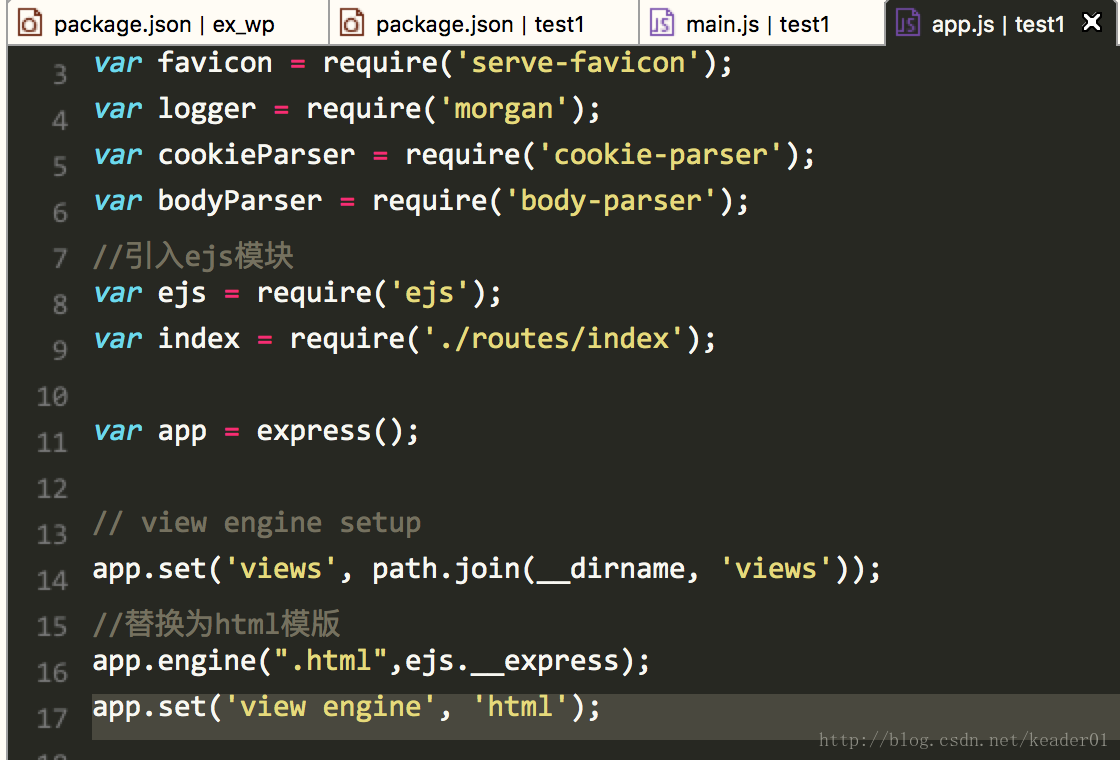Click app.engine on line 16
The image size is (1120, 760).
pyautogui.click(x=174, y=661)
